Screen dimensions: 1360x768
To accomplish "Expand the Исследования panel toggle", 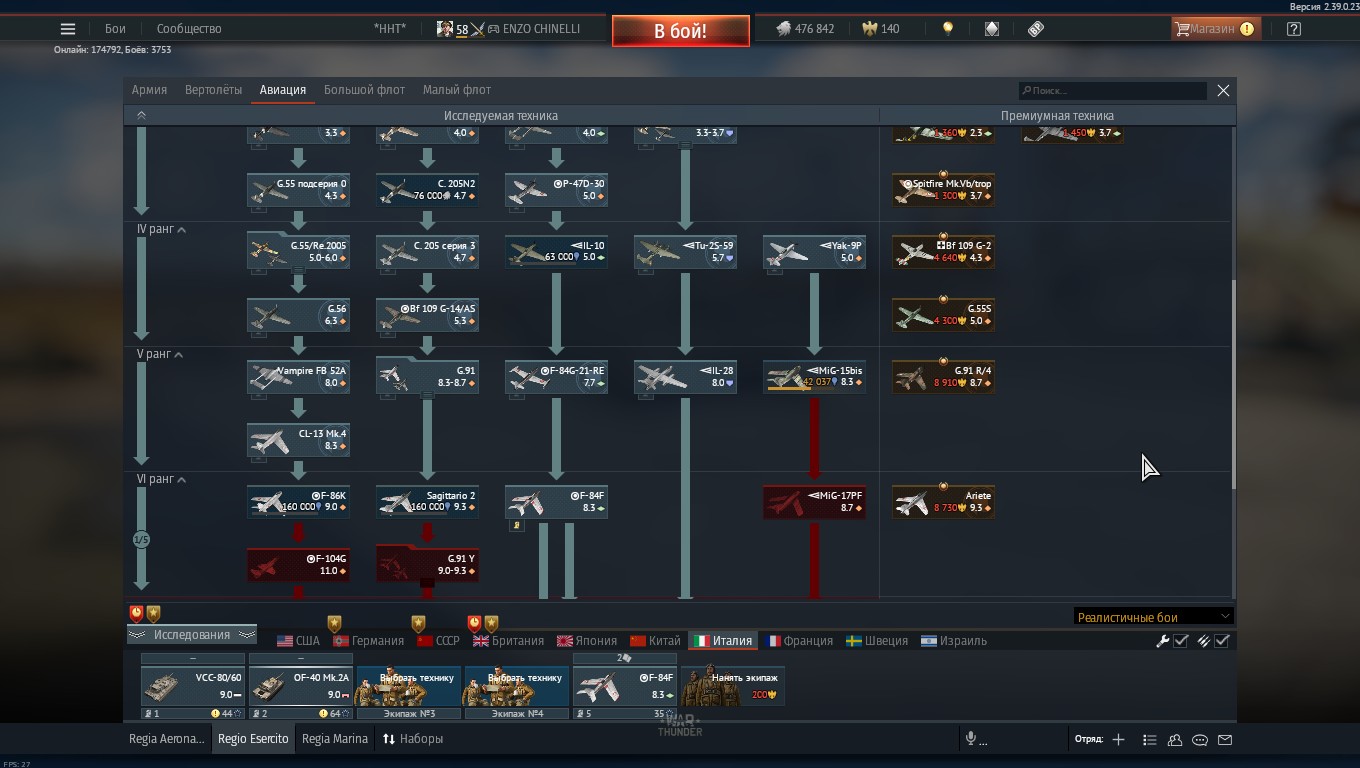I will point(192,635).
